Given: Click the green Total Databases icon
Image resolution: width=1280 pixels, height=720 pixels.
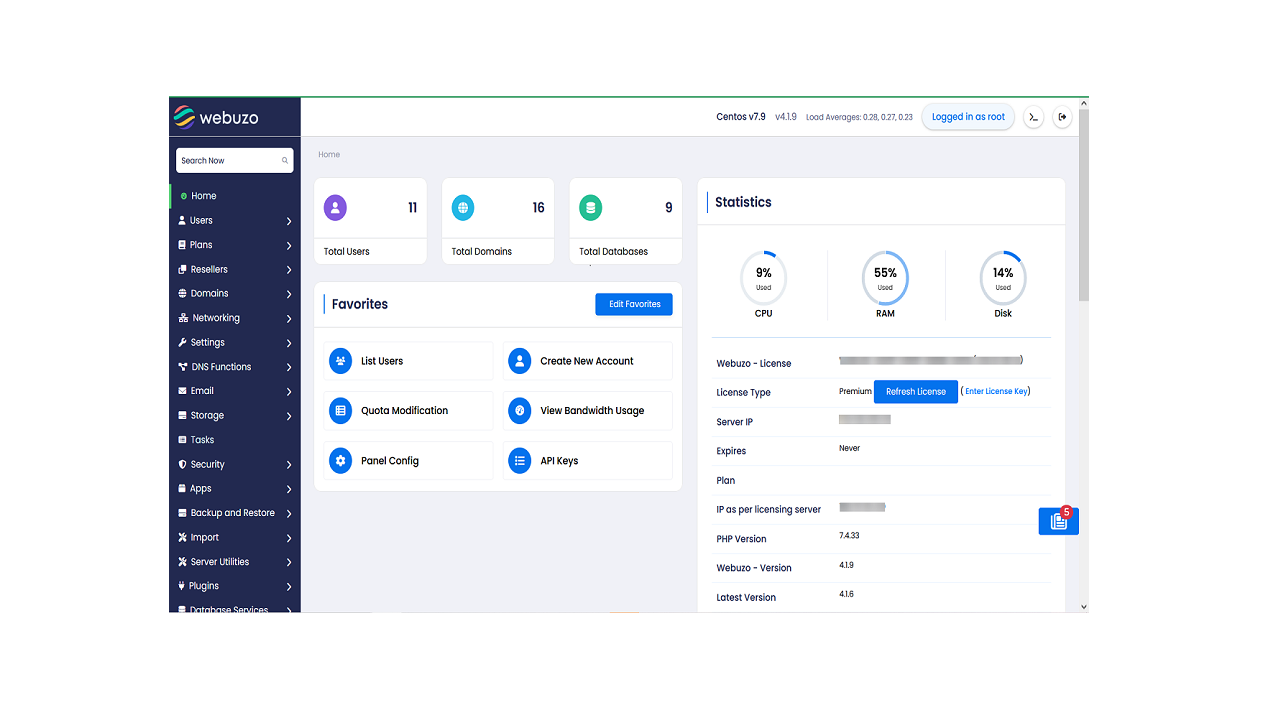Looking at the screenshot, I should (x=590, y=208).
